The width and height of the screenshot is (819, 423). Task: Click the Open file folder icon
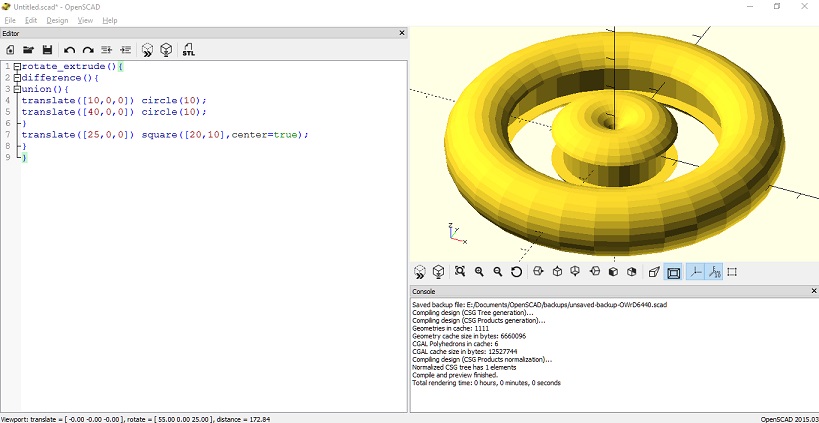coord(28,50)
